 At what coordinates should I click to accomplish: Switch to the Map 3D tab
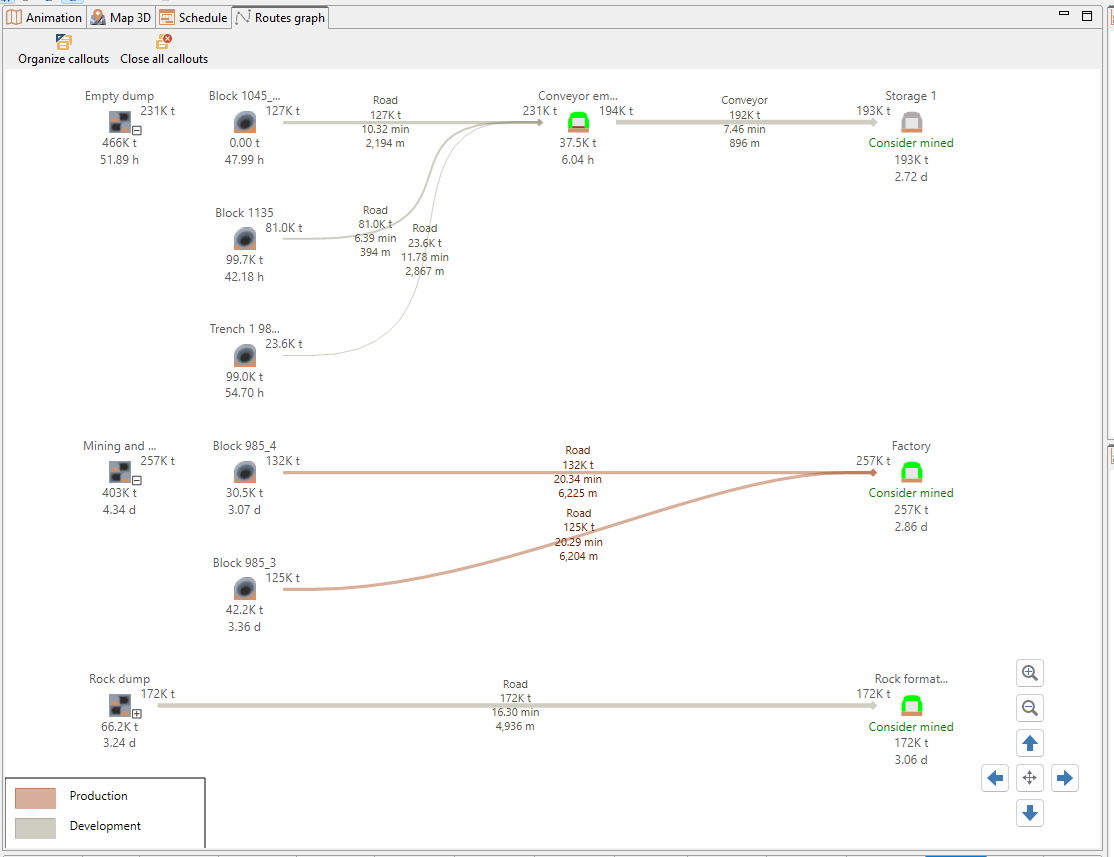tap(121, 18)
